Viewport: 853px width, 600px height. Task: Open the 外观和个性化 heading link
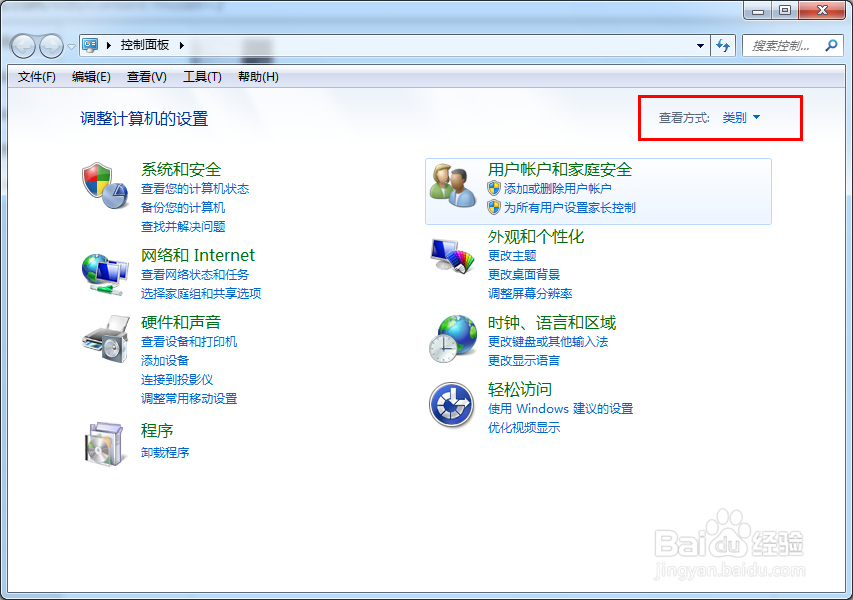coord(536,237)
